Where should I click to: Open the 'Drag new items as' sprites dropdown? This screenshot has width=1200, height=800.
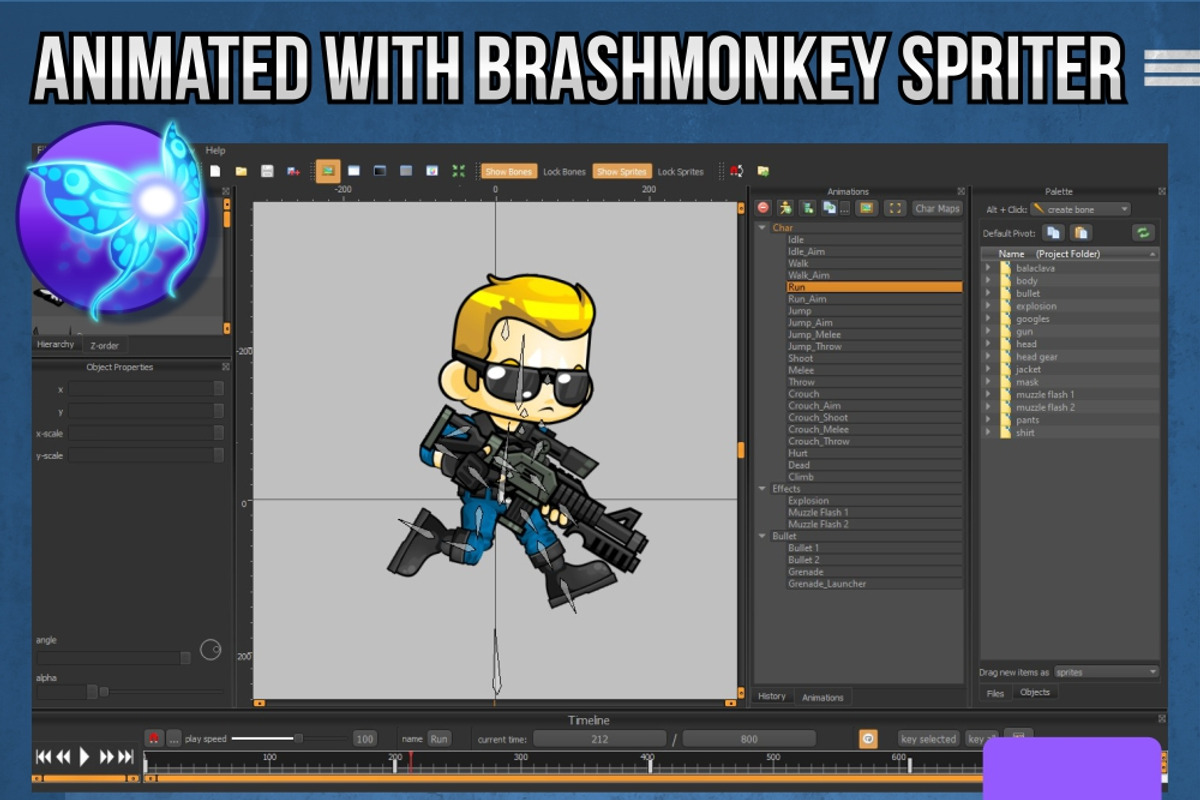(1106, 672)
